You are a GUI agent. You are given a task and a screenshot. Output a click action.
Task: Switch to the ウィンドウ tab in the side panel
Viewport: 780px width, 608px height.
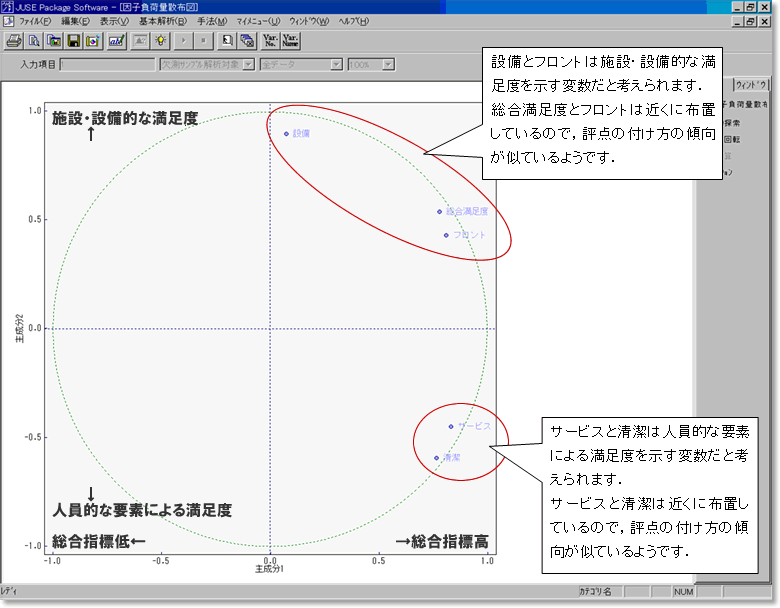click(751, 85)
